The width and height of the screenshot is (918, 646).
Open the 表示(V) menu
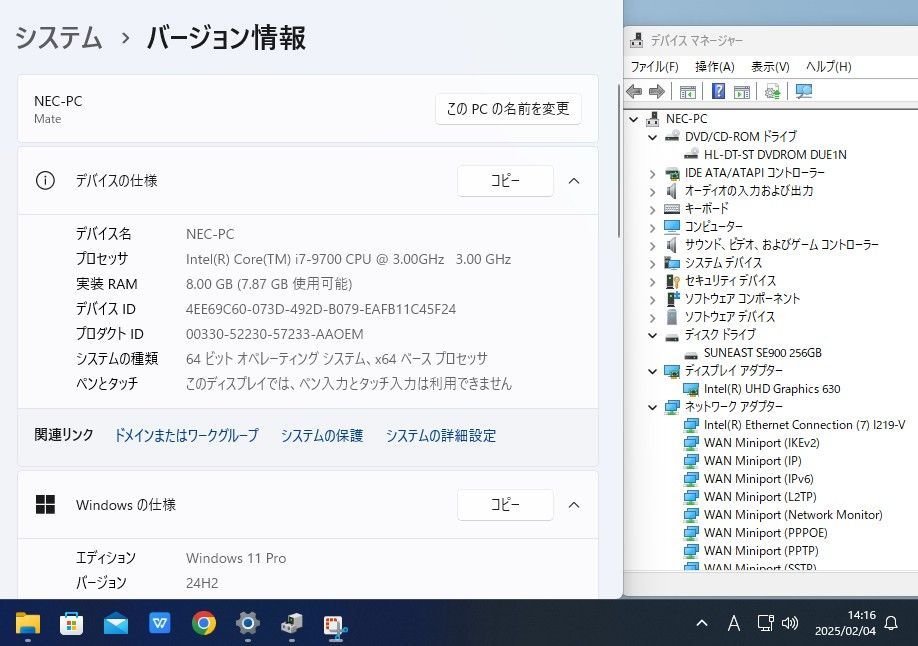point(770,67)
